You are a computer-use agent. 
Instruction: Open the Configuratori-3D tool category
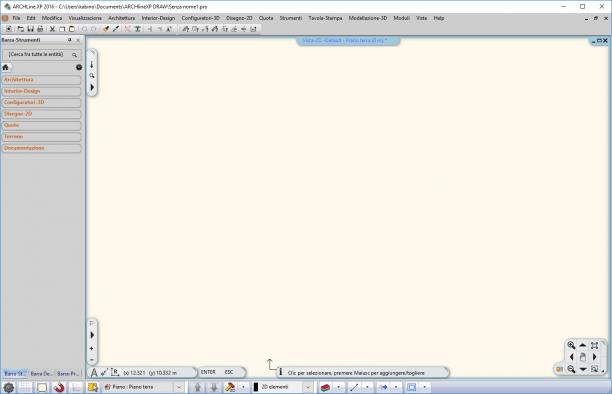41,102
